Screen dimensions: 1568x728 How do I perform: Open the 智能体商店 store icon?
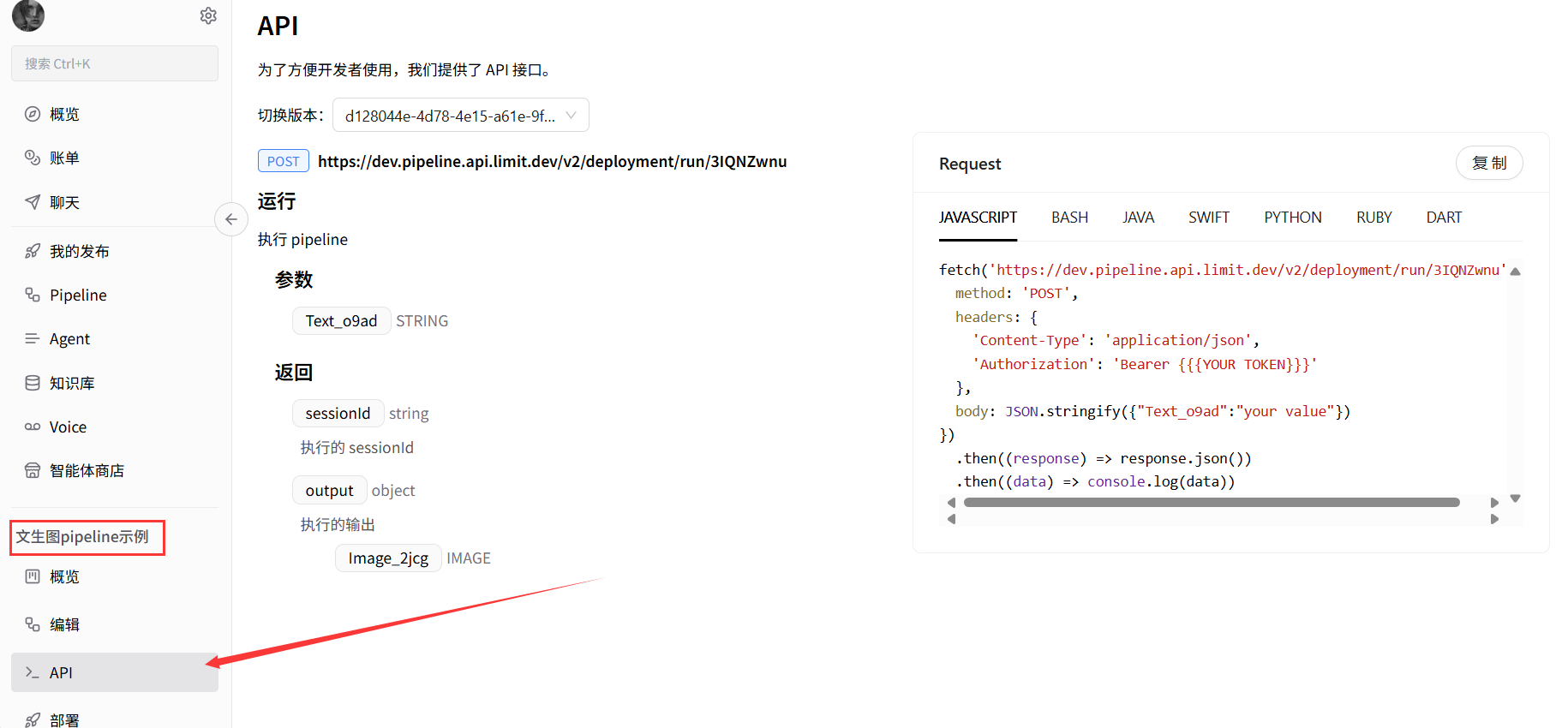coord(33,470)
